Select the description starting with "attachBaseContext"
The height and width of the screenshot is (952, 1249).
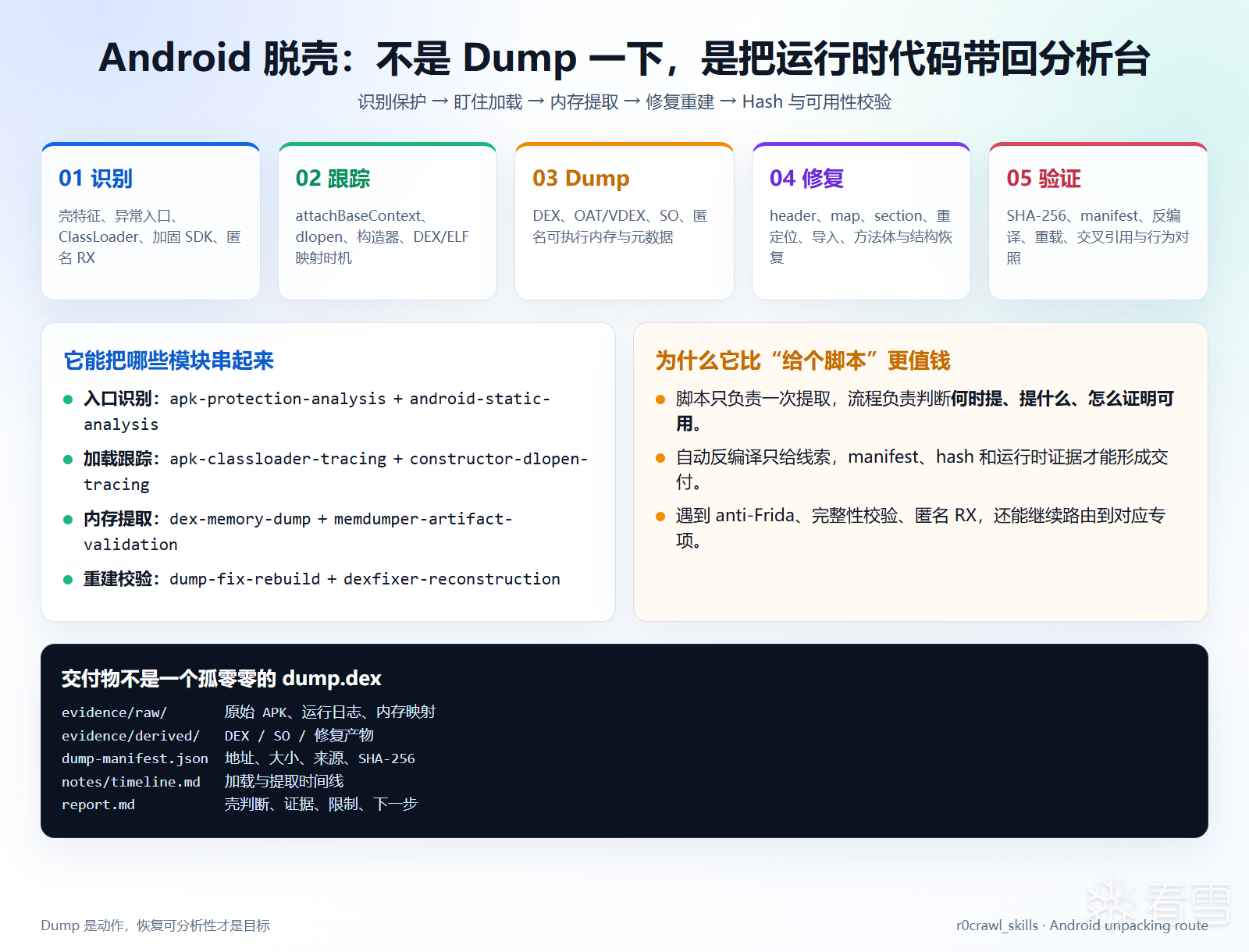[383, 236]
